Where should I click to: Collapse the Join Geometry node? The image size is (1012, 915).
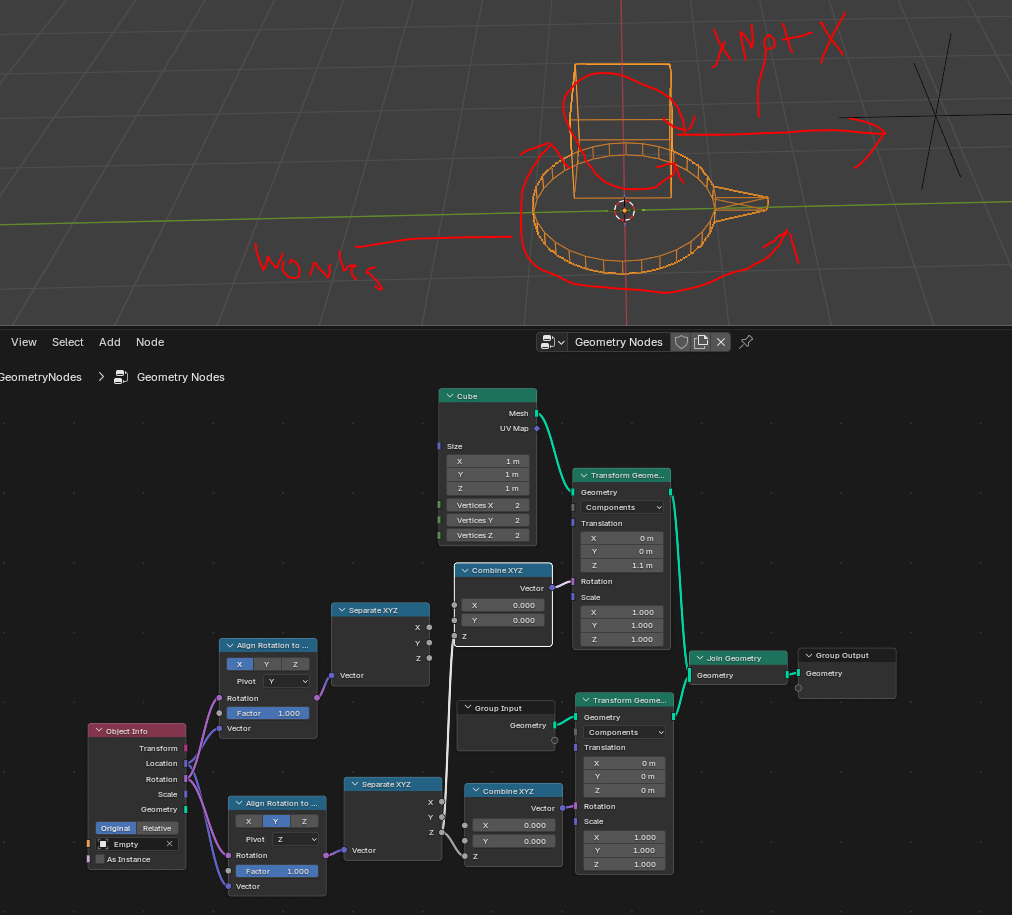700,658
